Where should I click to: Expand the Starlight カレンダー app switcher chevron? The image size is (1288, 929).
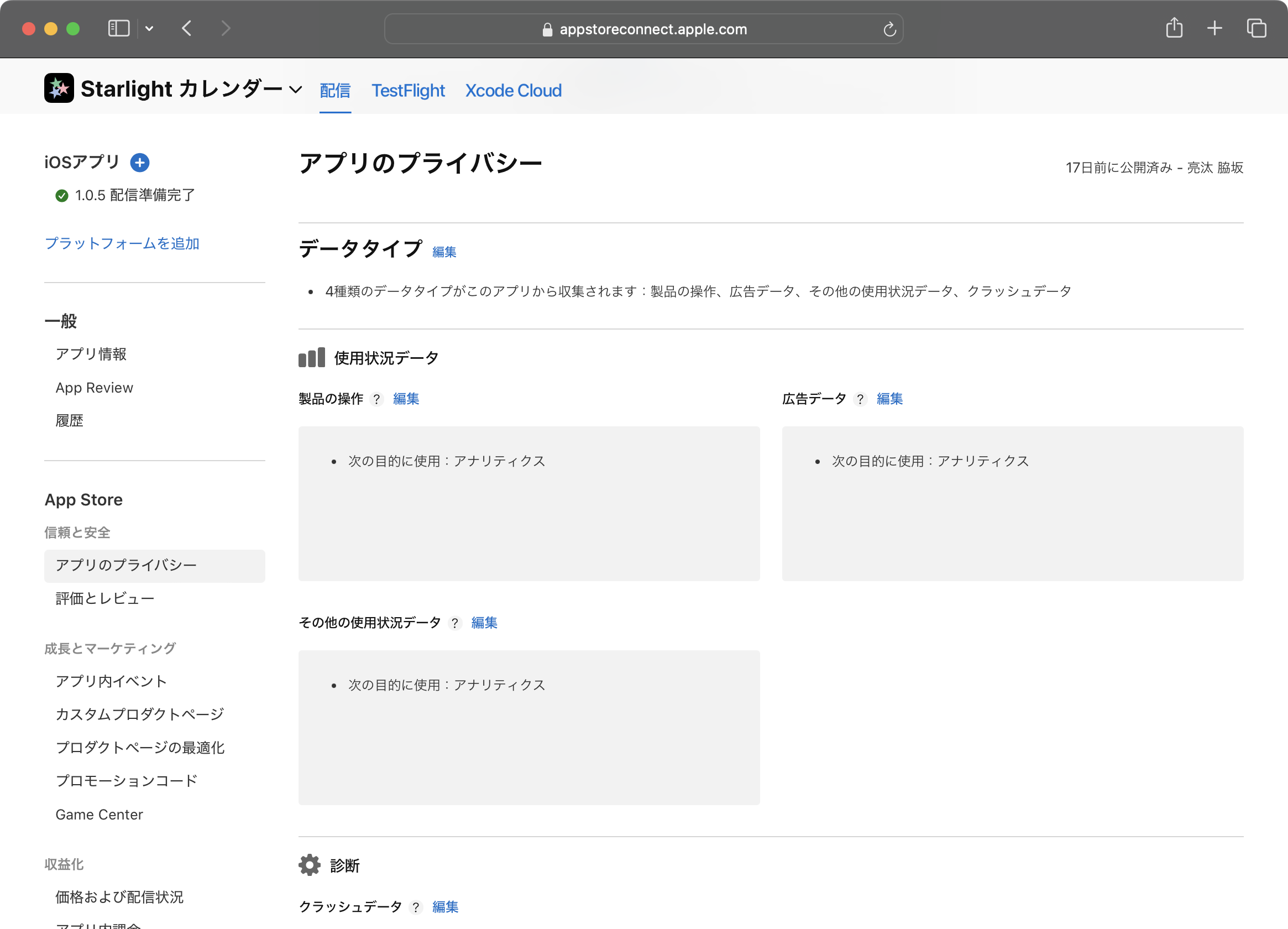tap(295, 90)
